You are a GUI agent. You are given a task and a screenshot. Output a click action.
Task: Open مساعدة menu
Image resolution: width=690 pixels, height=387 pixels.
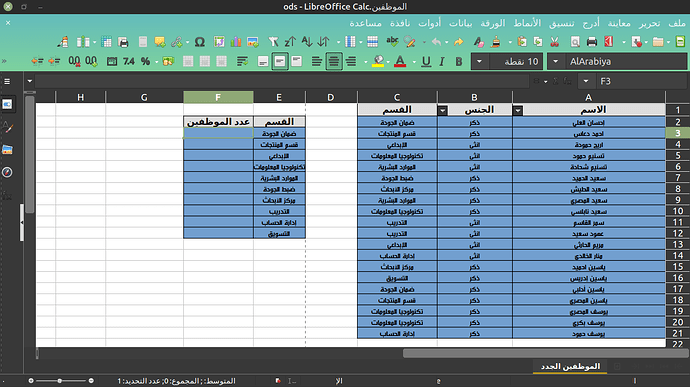pyautogui.click(x=365, y=23)
